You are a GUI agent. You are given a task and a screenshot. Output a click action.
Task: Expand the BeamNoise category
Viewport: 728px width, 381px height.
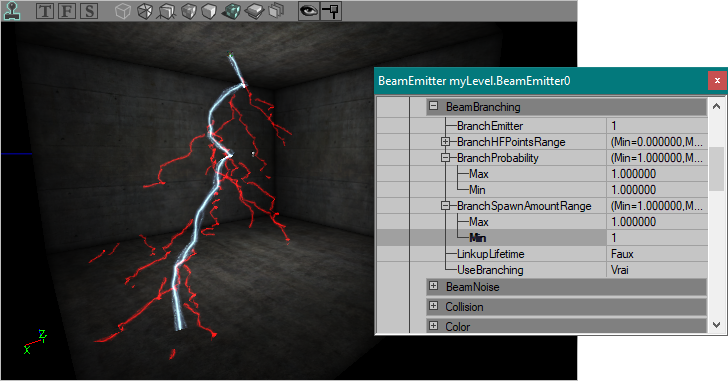click(433, 286)
